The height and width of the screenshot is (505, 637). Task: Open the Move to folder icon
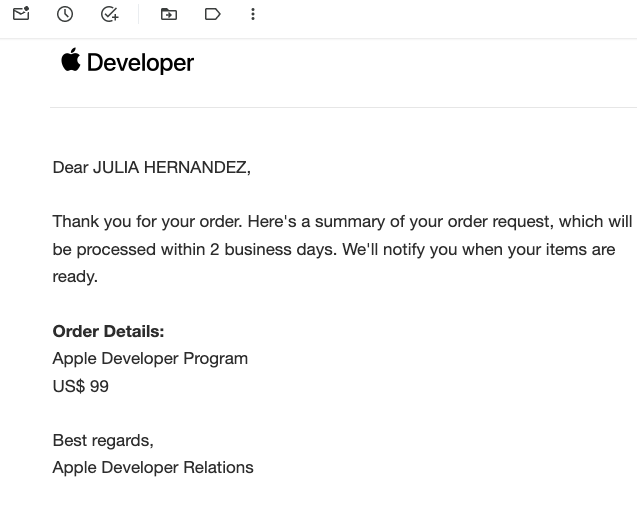tap(169, 14)
